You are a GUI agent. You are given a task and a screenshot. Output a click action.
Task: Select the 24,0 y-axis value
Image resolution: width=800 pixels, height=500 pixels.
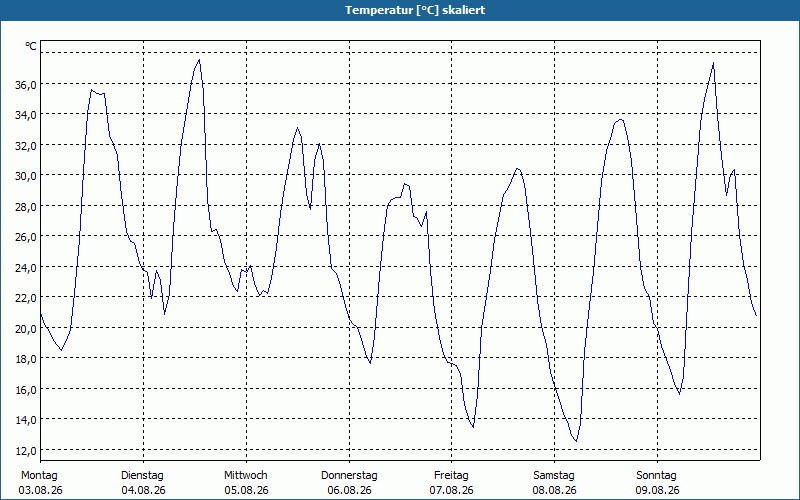[26, 268]
